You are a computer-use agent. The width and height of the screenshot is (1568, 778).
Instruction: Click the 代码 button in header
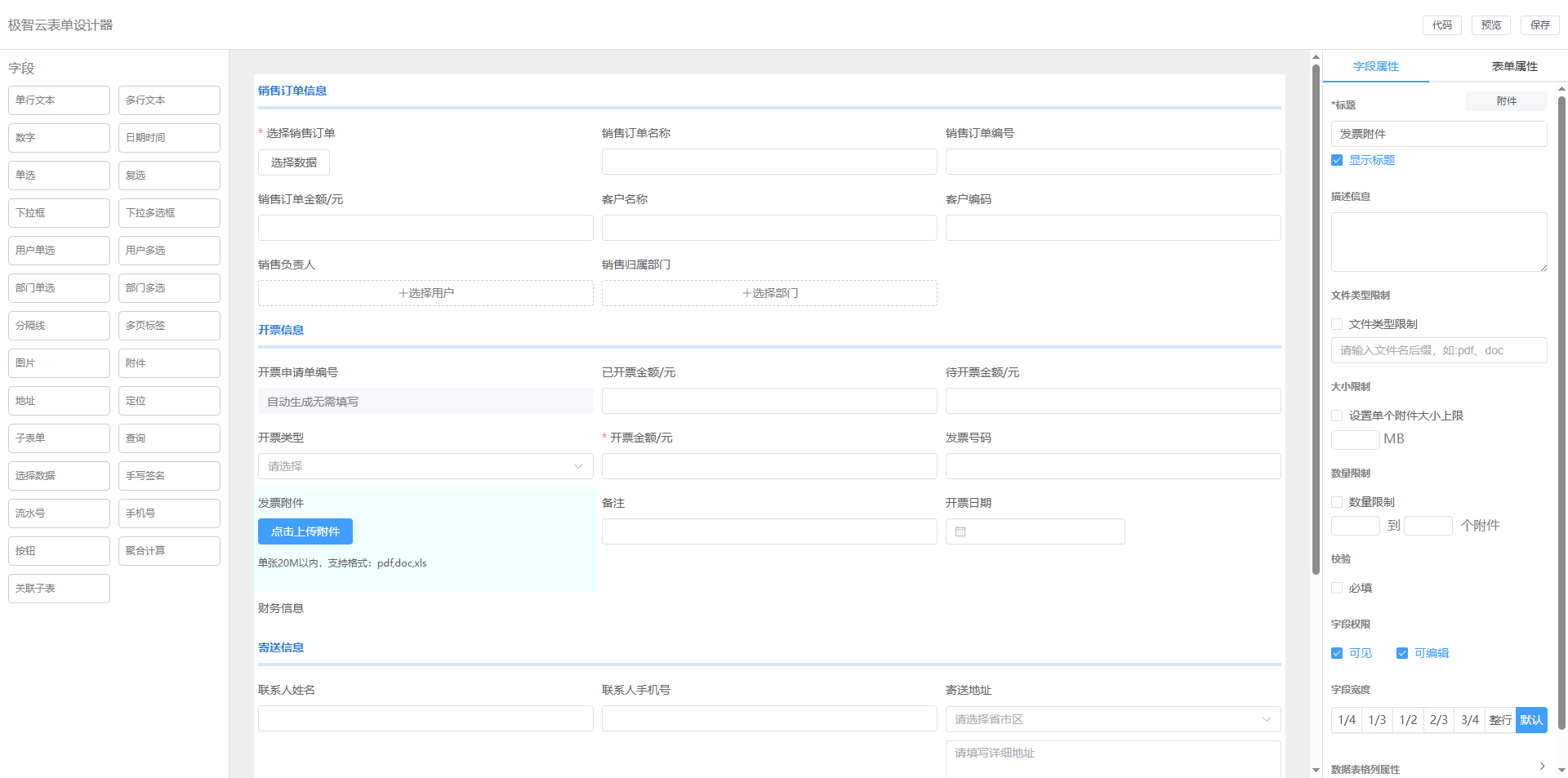click(1441, 25)
